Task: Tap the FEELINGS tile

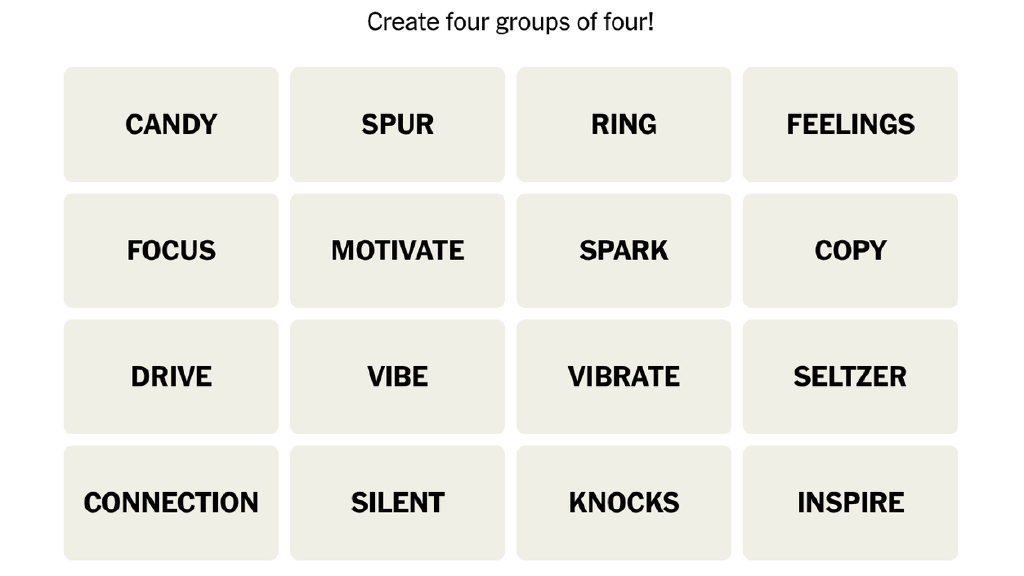Action: 850,124
